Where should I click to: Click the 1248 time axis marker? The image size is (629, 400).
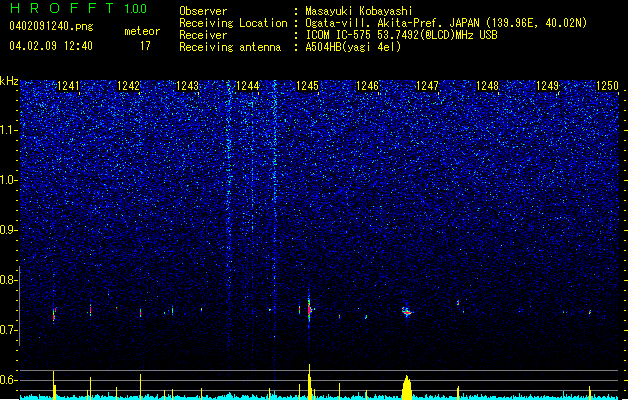click(487, 86)
